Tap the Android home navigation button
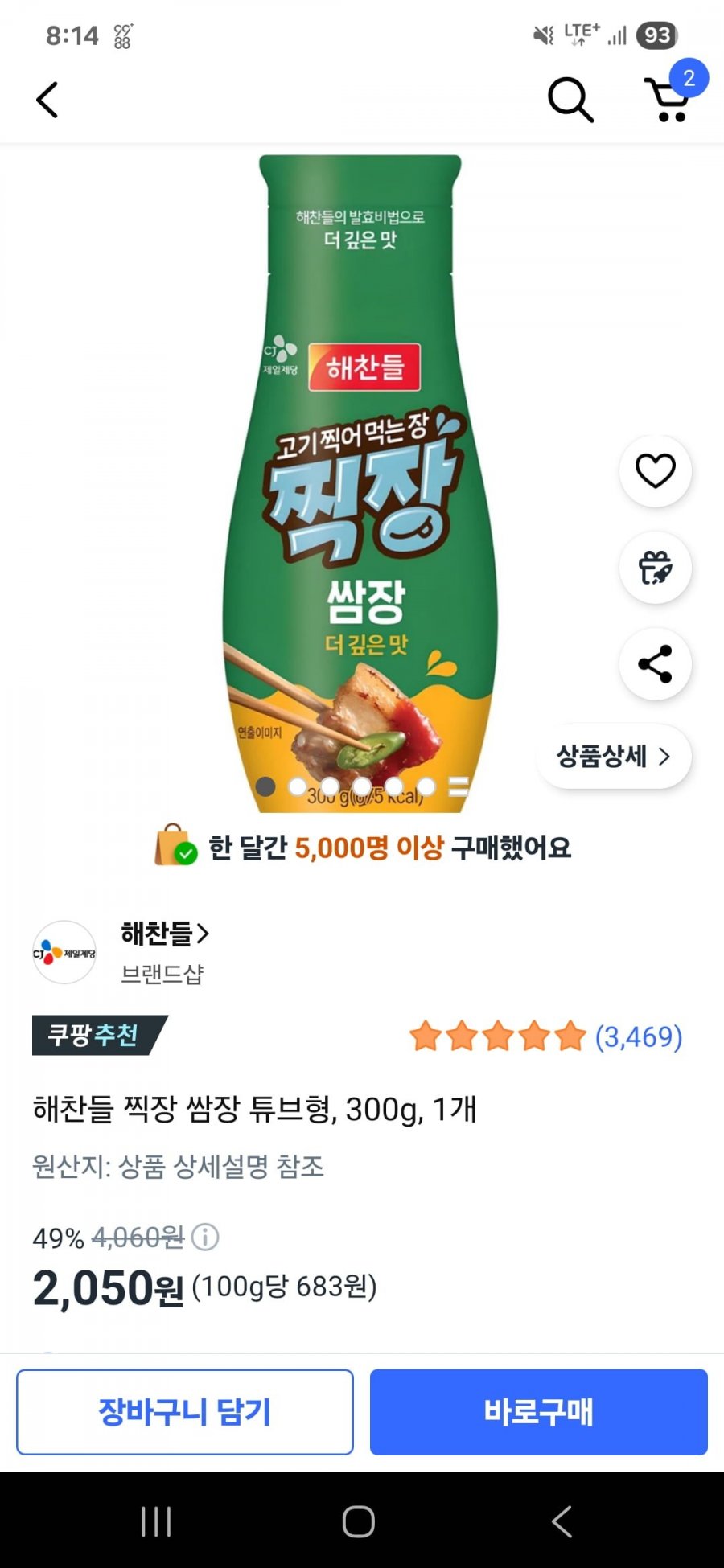The image size is (724, 1568). coord(359,1521)
